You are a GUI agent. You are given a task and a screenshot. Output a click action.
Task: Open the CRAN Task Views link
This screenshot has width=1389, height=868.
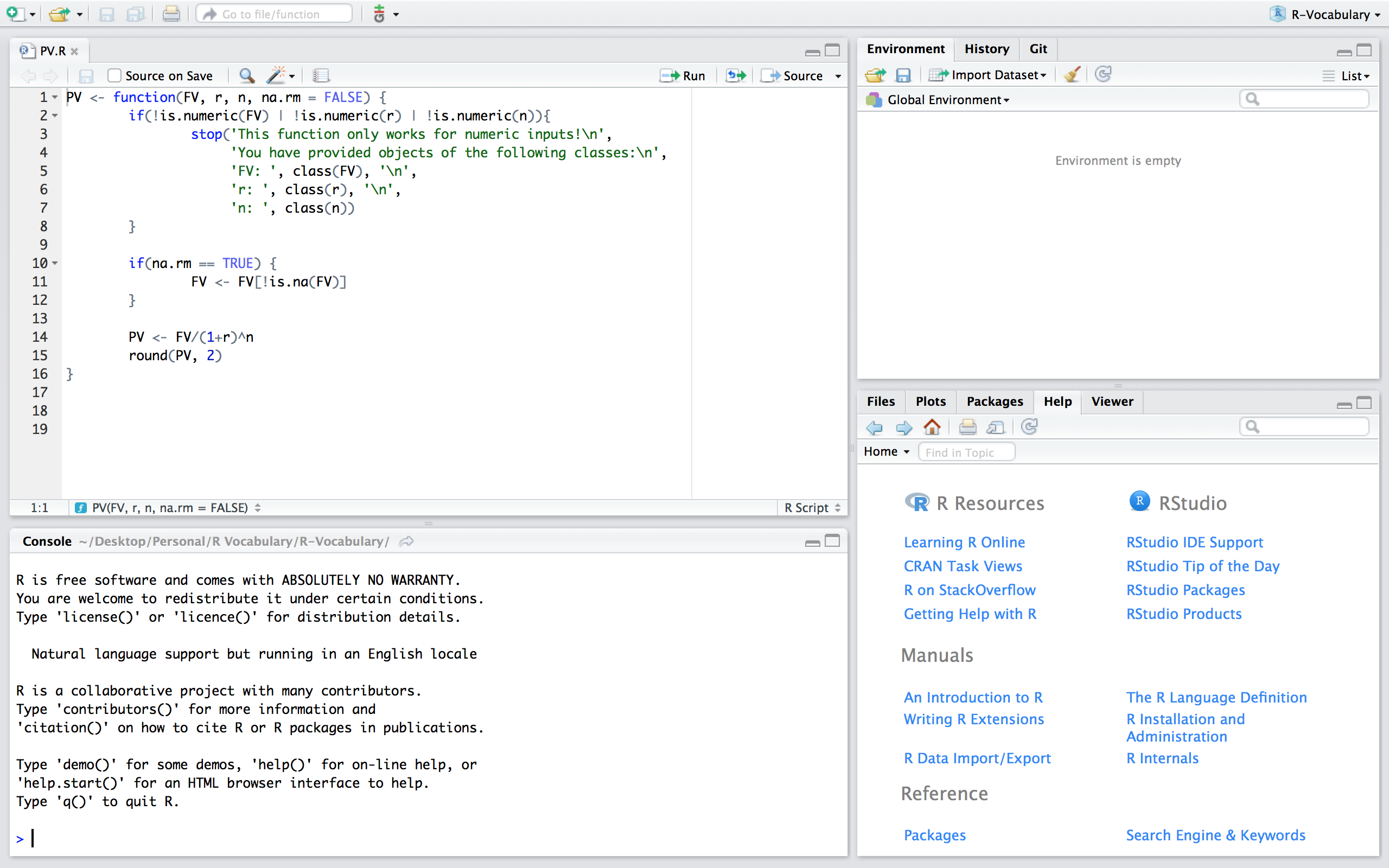[963, 566]
